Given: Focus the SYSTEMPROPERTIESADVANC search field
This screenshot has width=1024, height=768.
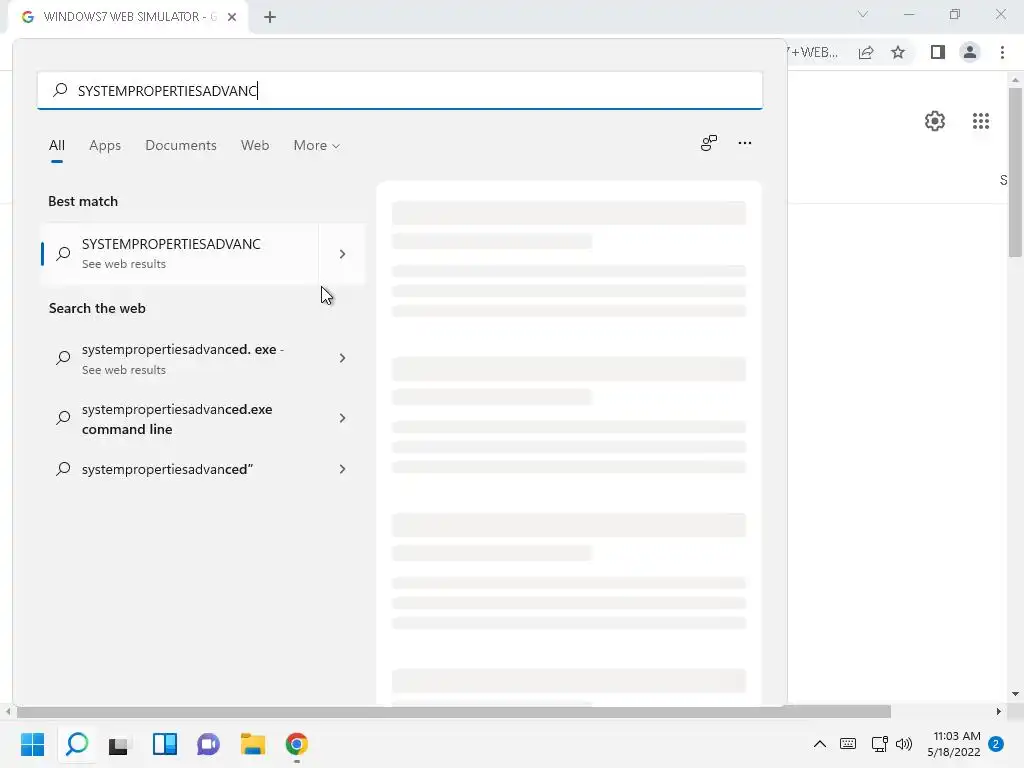Looking at the screenshot, I should 400,90.
